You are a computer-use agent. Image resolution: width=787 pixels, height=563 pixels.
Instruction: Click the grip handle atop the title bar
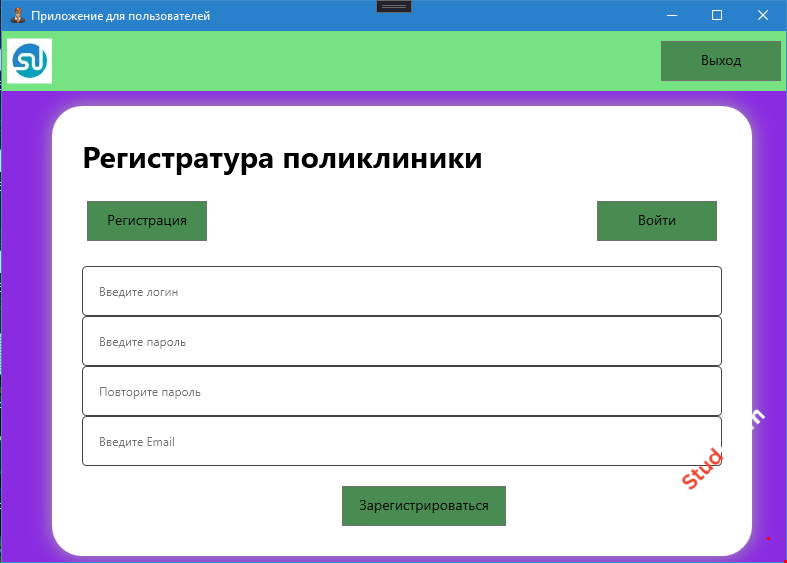pos(394,6)
